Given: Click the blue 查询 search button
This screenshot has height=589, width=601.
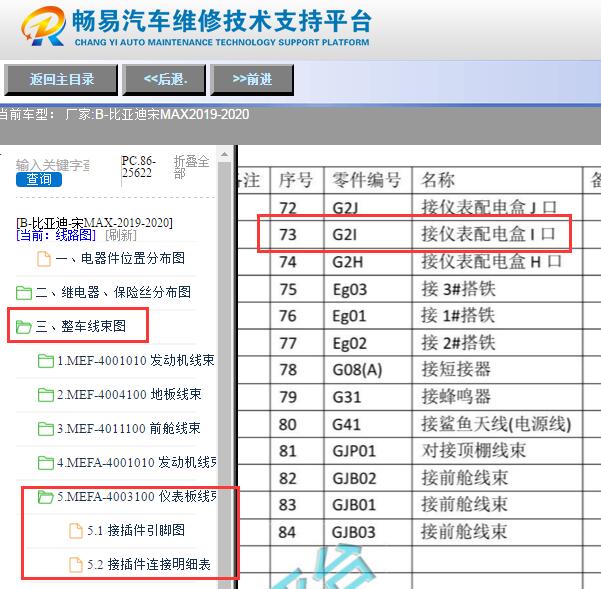Looking at the screenshot, I should pyautogui.click(x=39, y=179).
